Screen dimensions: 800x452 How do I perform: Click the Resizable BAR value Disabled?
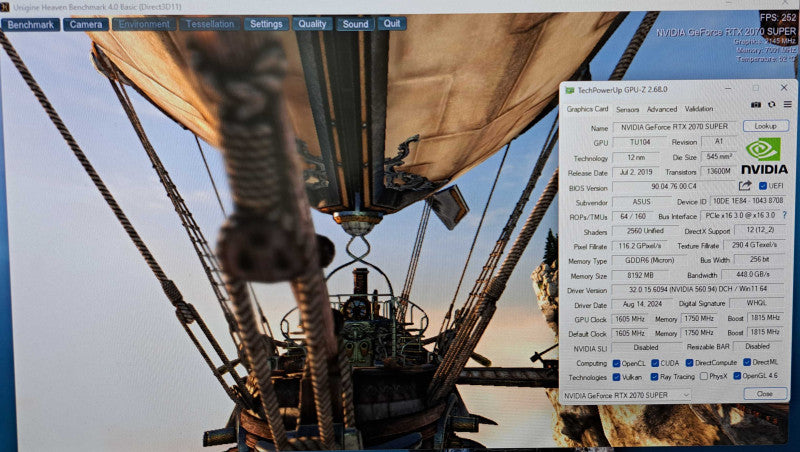758,346
